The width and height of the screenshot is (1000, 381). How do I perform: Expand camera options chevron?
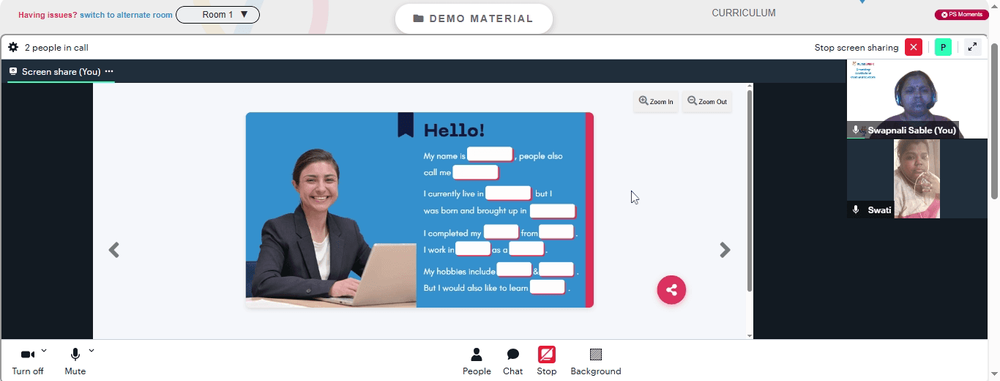[44, 350]
